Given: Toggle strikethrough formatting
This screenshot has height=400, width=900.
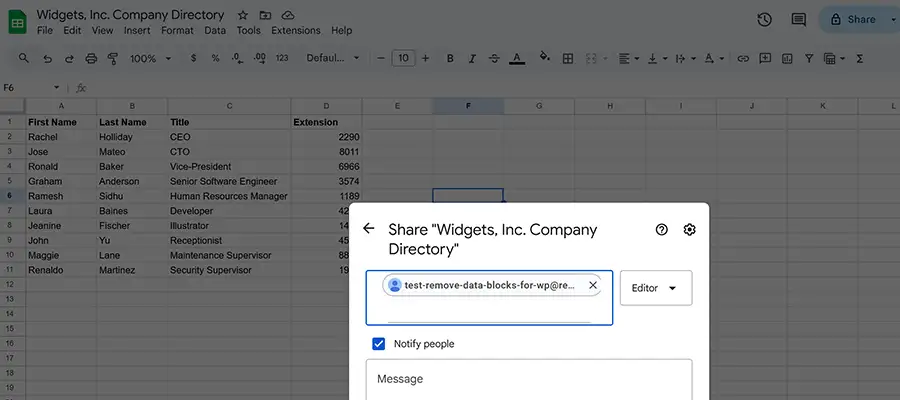Looking at the screenshot, I should point(494,58).
